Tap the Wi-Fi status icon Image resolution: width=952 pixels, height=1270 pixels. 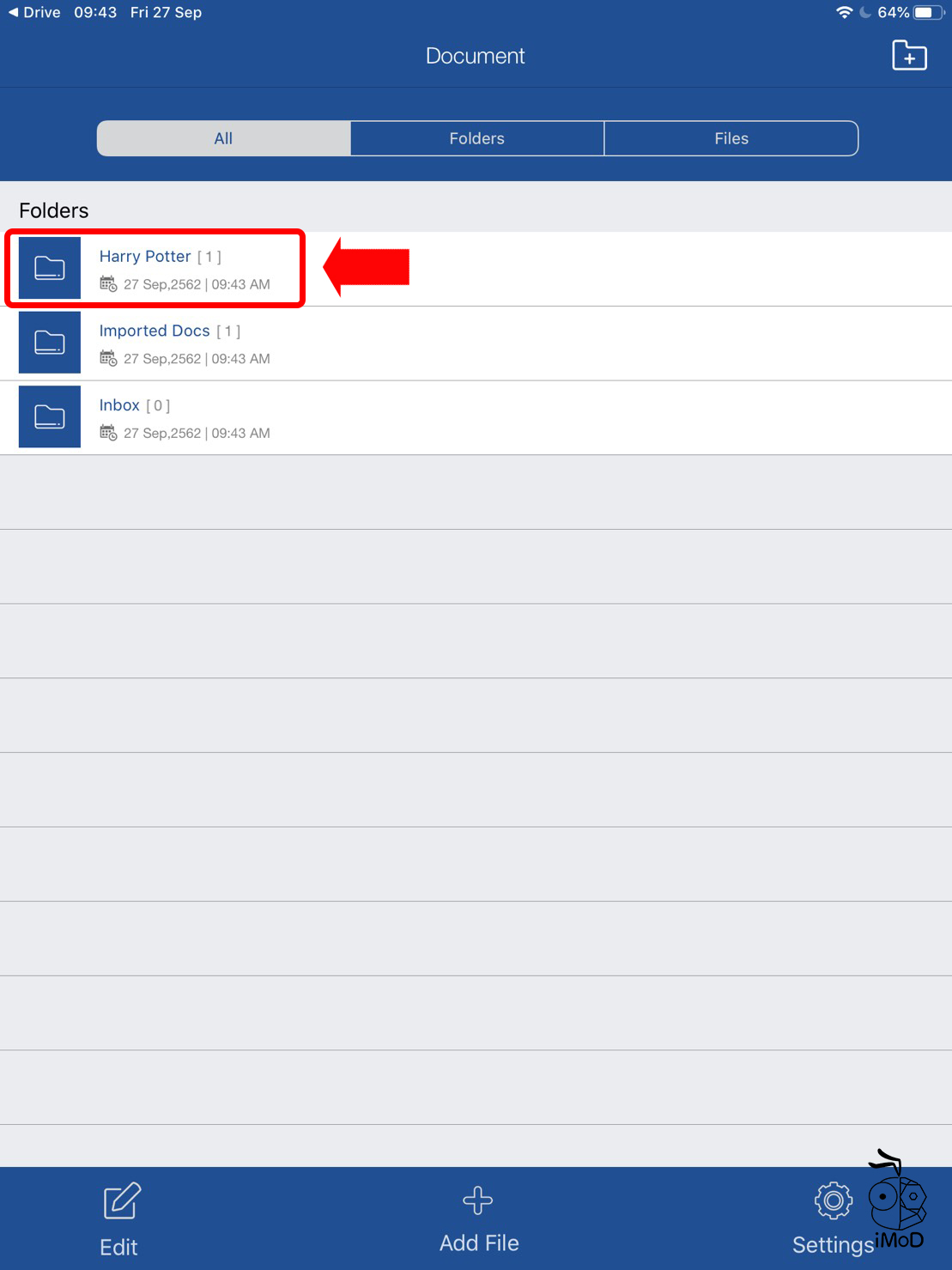click(844, 12)
